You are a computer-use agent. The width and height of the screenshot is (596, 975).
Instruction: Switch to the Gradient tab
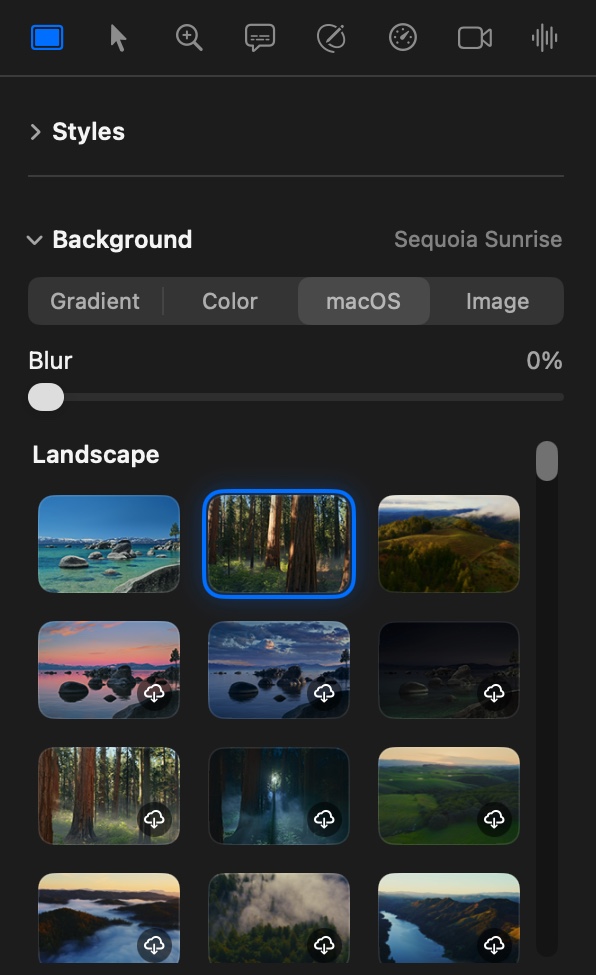(95, 301)
